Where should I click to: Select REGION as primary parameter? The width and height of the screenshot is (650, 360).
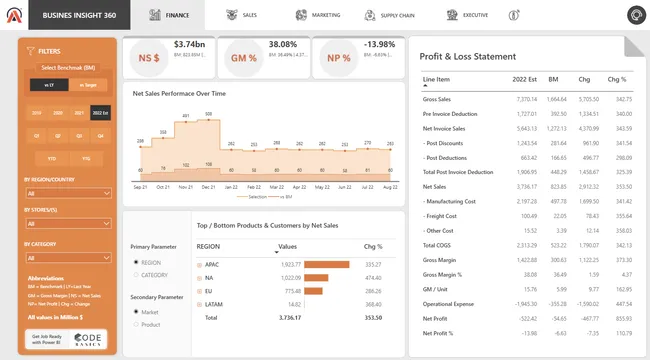136,262
